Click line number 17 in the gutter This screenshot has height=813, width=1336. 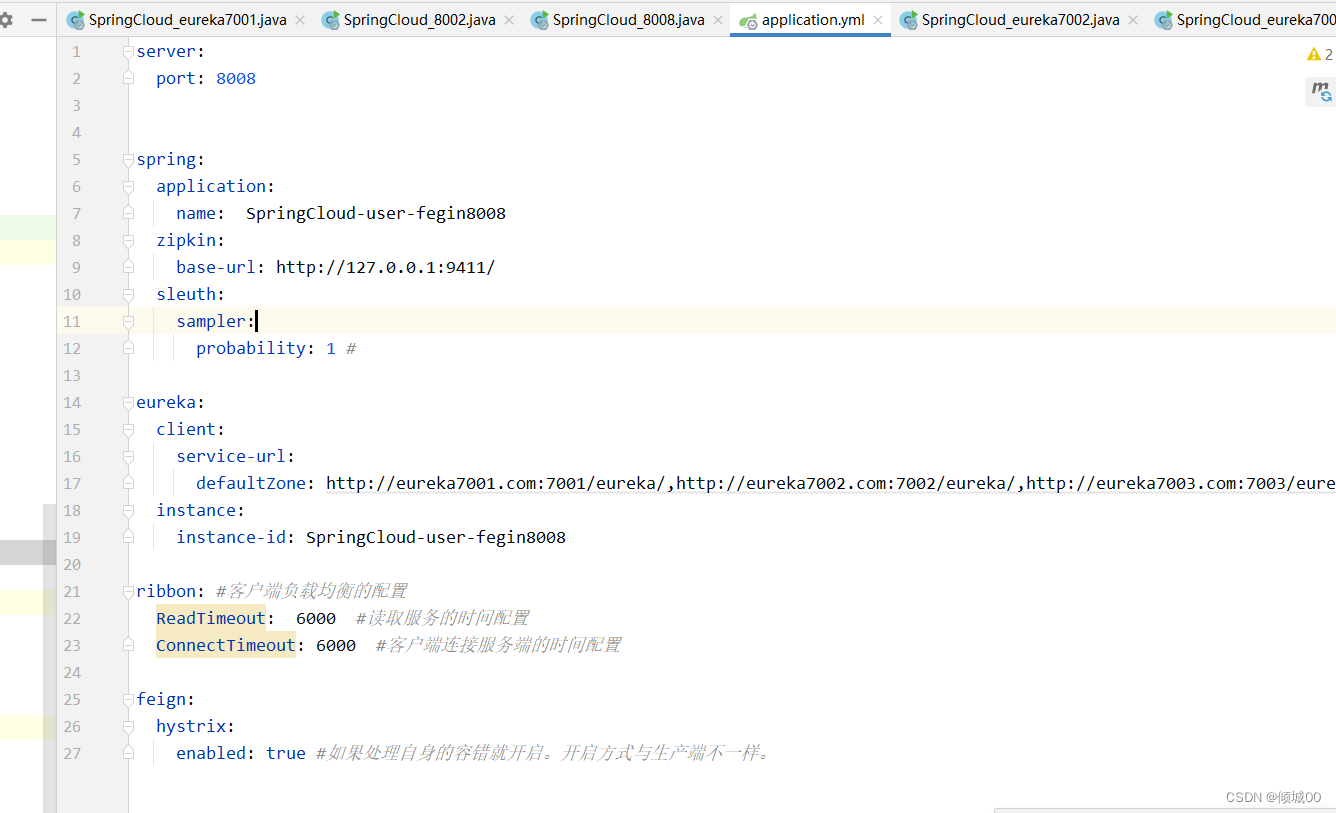pyautogui.click(x=72, y=483)
